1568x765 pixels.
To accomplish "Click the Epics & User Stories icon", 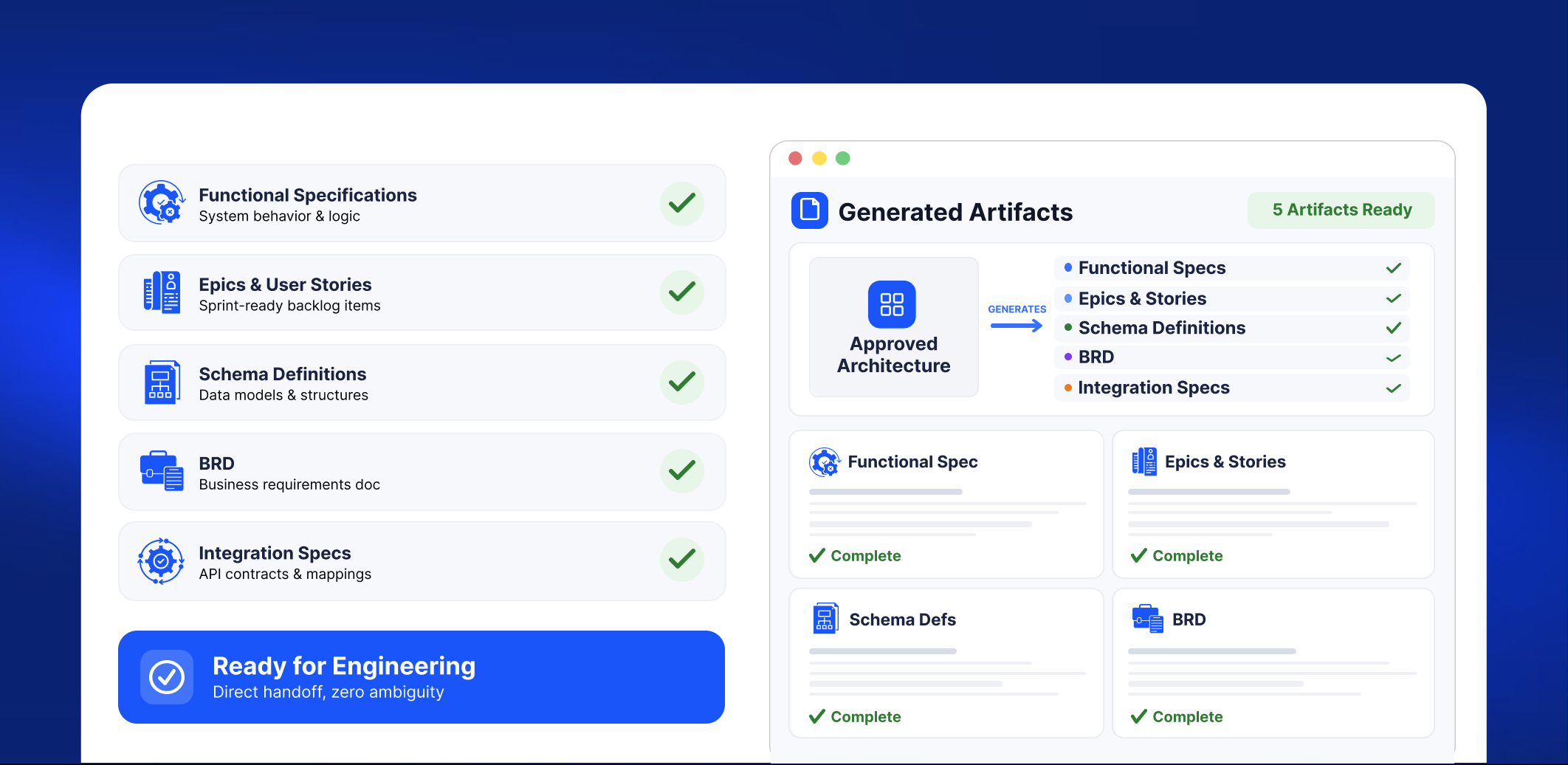I will tap(161, 292).
